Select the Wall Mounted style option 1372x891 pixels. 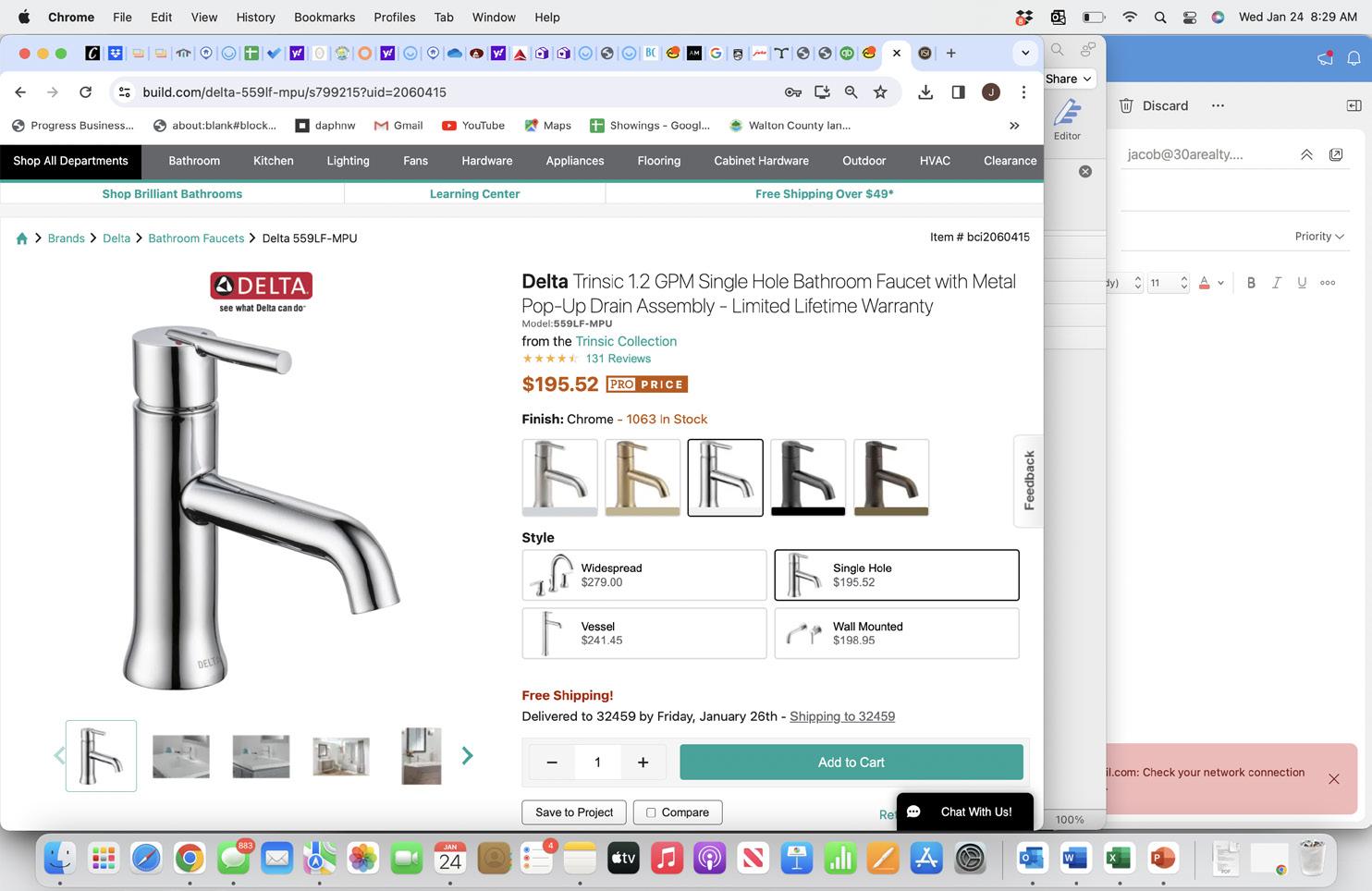click(x=897, y=633)
